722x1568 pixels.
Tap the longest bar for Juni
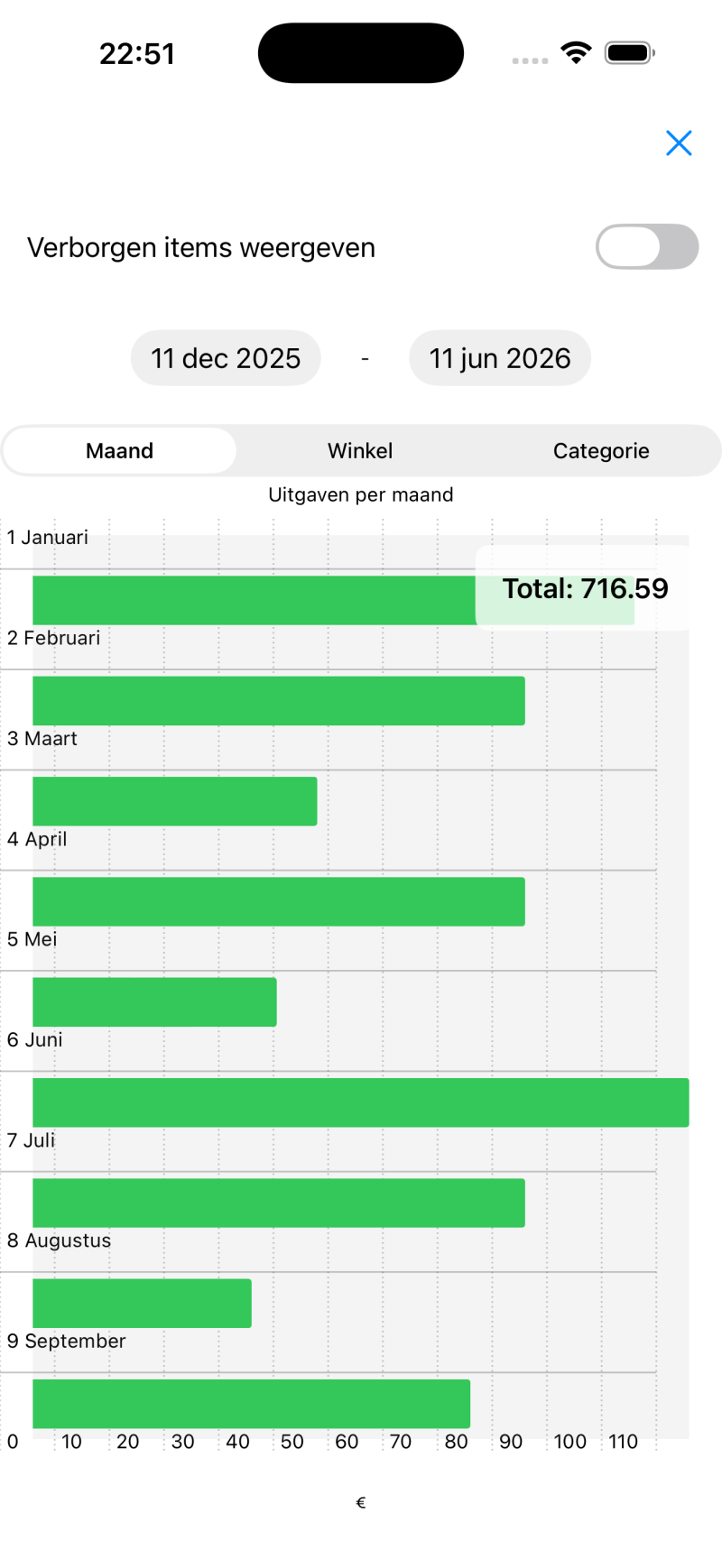(x=360, y=1102)
